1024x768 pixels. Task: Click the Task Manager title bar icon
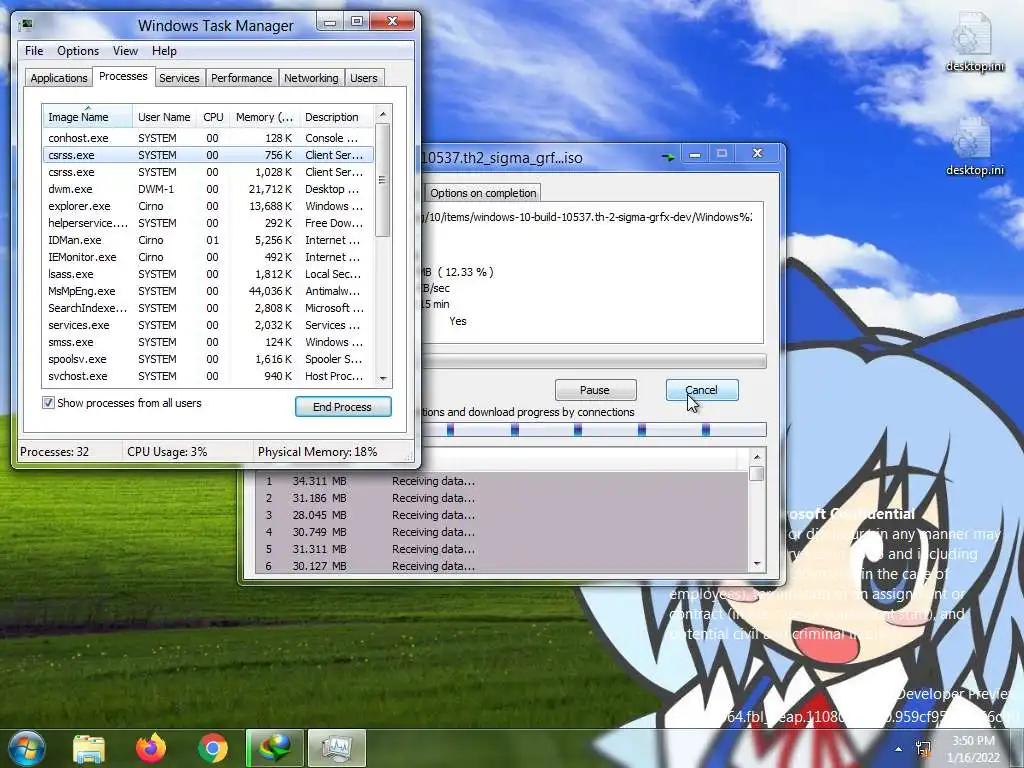(27, 25)
